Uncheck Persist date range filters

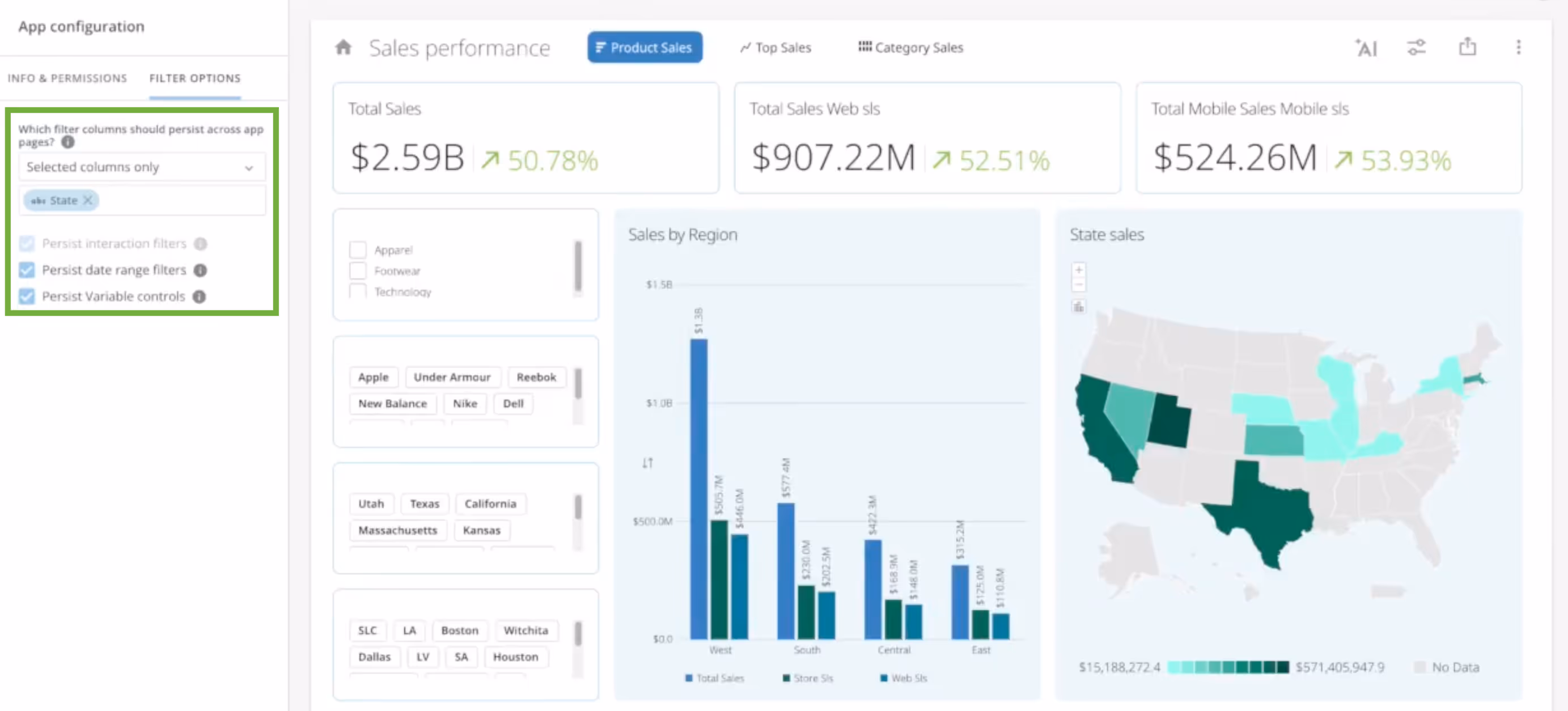(x=27, y=270)
